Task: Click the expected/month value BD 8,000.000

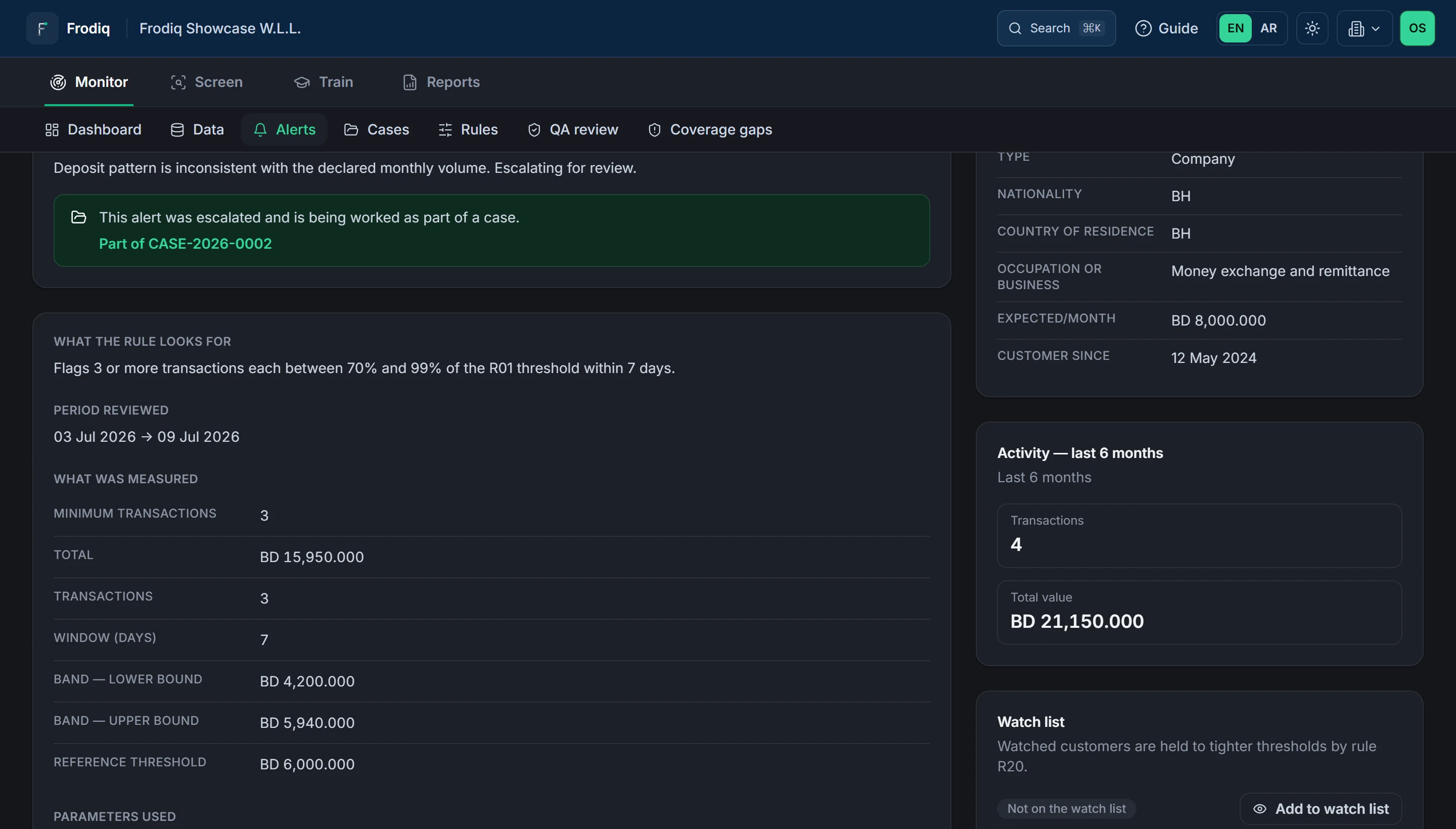Action: pos(1218,320)
